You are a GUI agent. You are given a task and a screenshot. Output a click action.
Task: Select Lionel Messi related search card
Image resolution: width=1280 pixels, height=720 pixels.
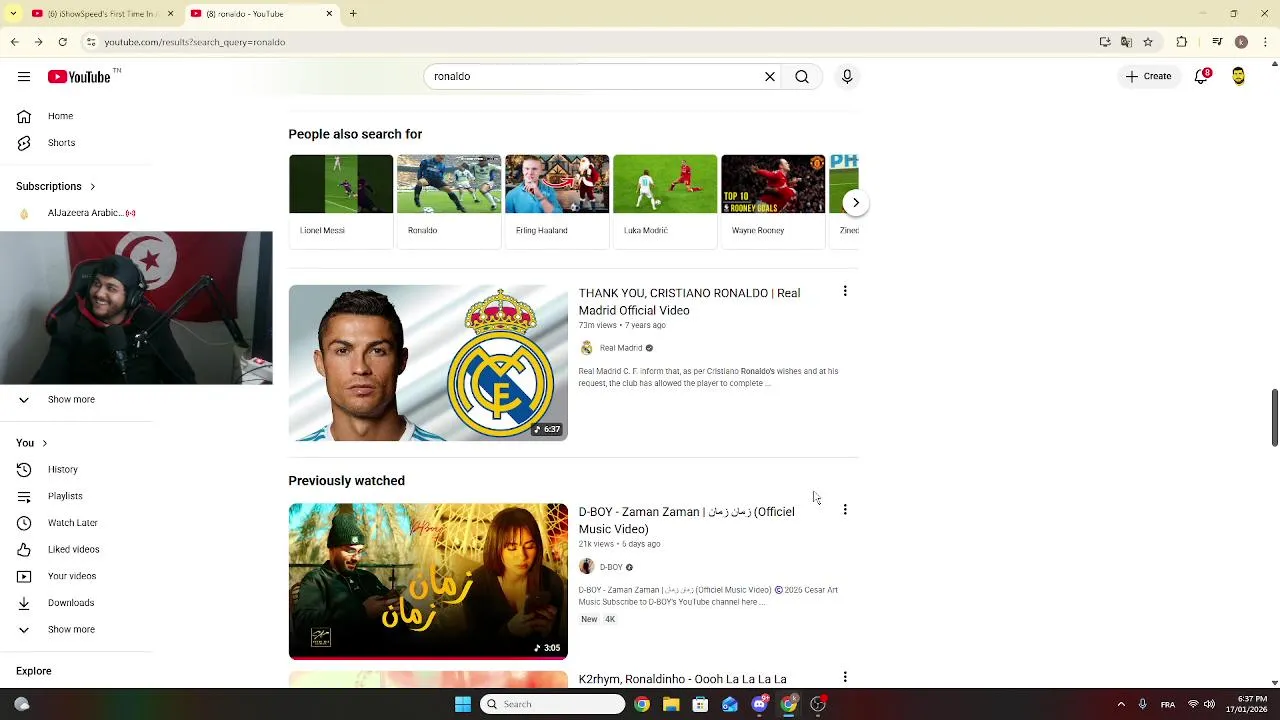point(341,201)
